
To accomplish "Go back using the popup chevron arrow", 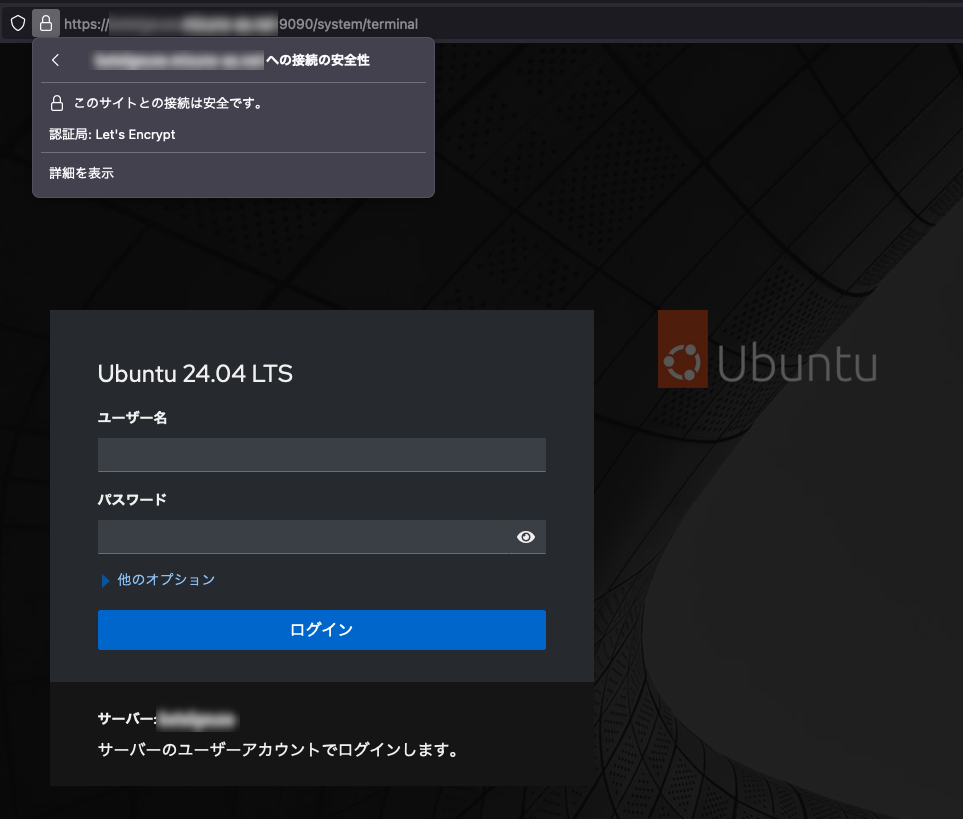I will click(x=56, y=60).
